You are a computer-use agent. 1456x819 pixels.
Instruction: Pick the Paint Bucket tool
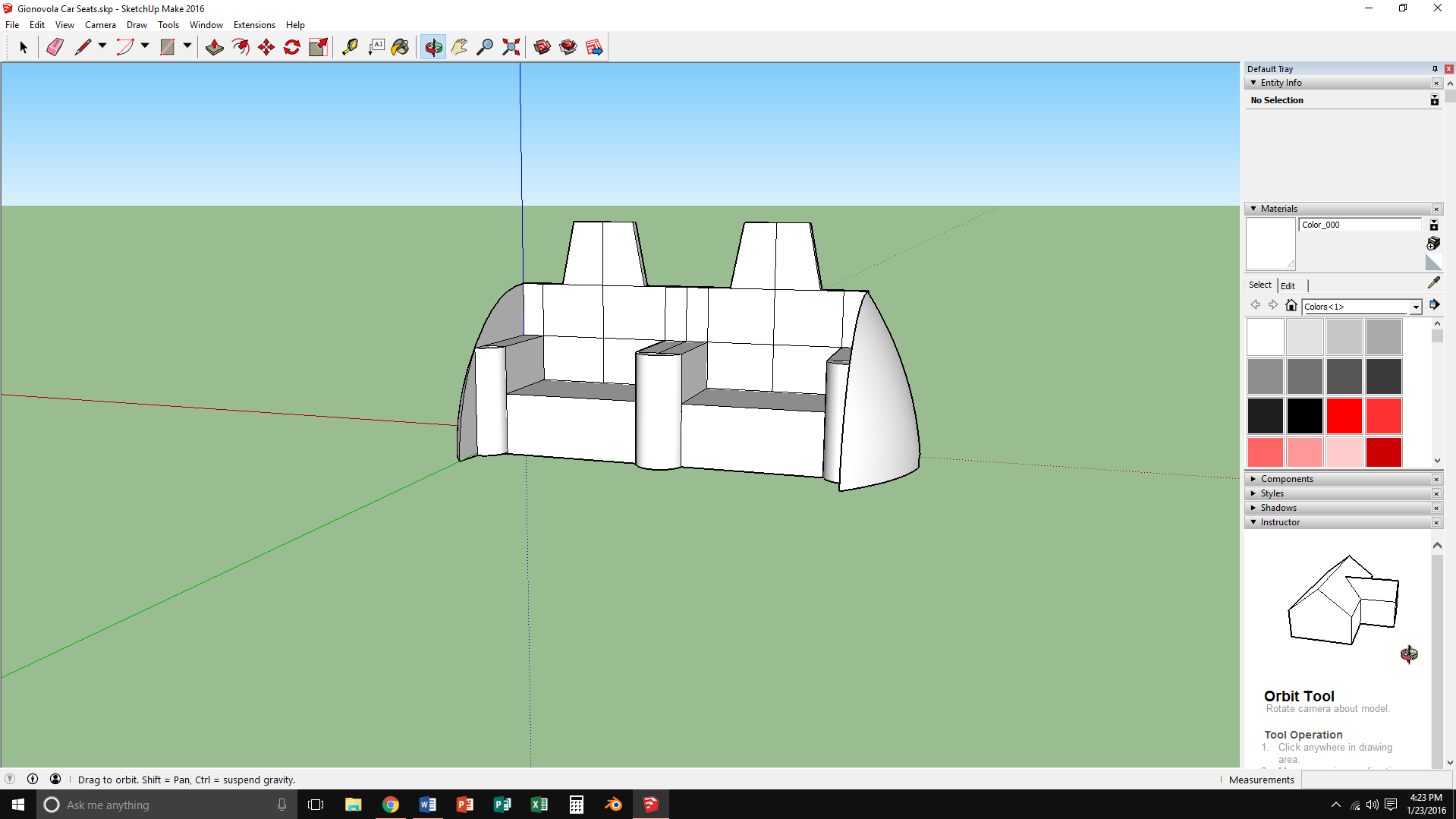click(x=400, y=47)
